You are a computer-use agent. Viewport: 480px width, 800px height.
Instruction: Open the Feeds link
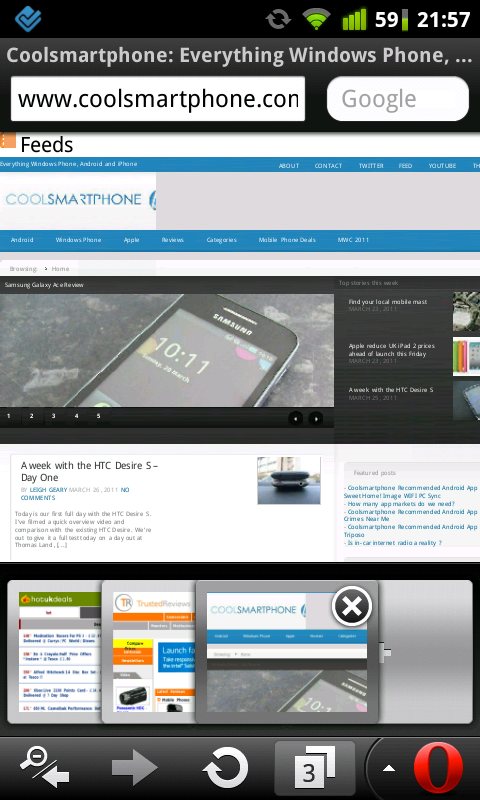click(47, 145)
